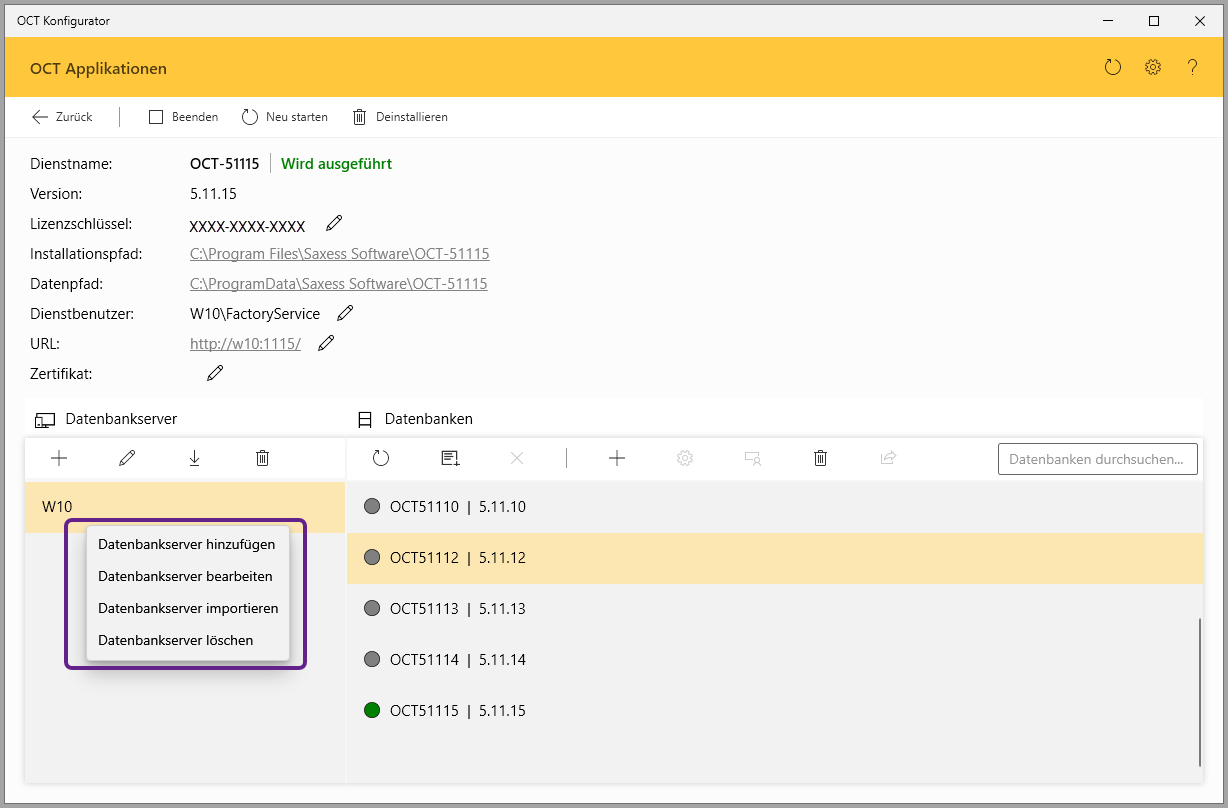Click Neu starten to restart the service
The image size is (1228, 808).
pyautogui.click(x=285, y=117)
